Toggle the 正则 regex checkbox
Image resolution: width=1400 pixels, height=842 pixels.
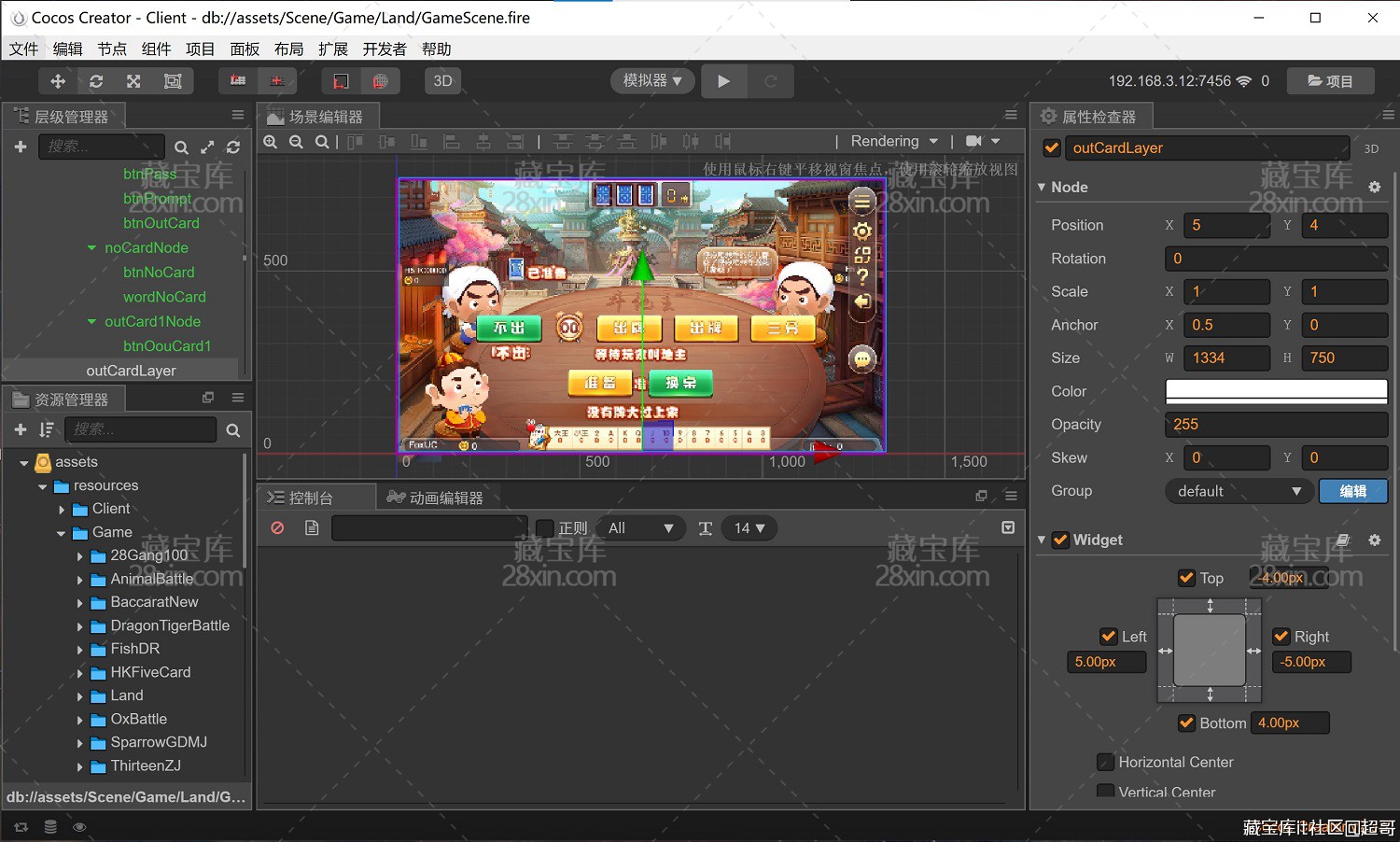tap(545, 528)
